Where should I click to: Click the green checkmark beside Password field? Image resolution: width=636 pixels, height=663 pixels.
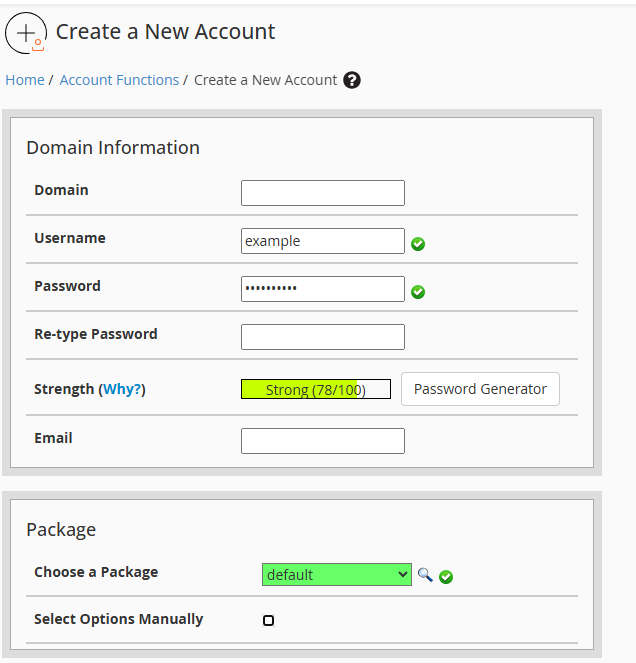coord(418,292)
